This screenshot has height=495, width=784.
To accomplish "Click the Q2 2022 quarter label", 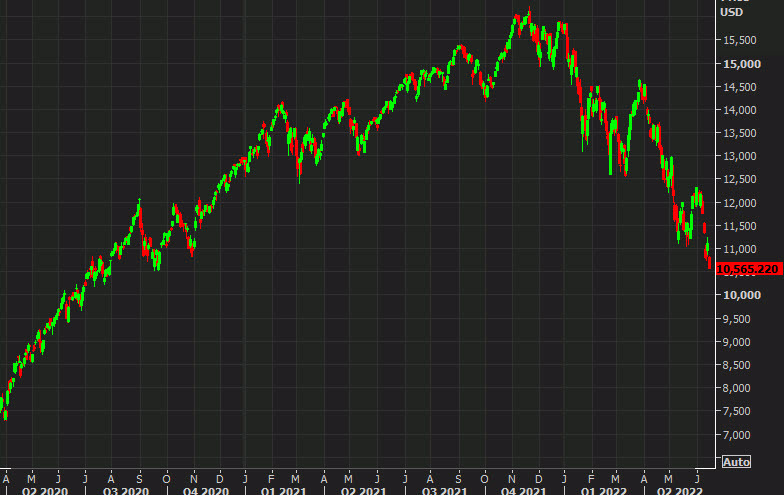I will (680, 490).
